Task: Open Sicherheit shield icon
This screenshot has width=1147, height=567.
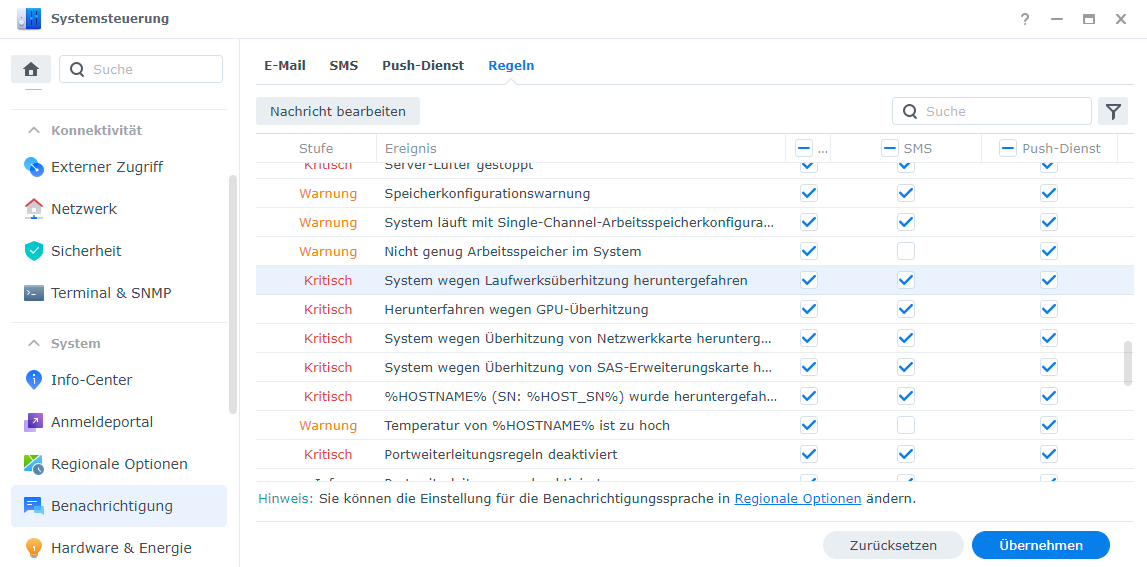Action: 34,251
